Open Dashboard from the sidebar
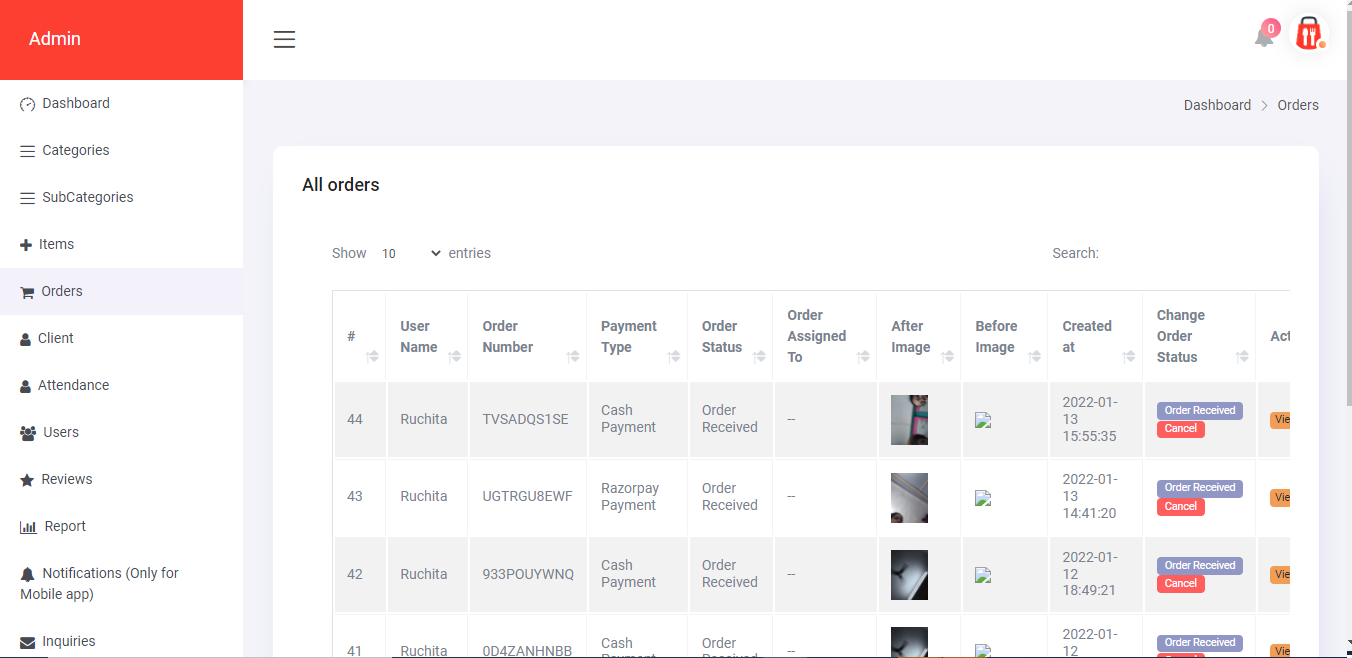Viewport: 1352px width, 658px height. coord(75,103)
